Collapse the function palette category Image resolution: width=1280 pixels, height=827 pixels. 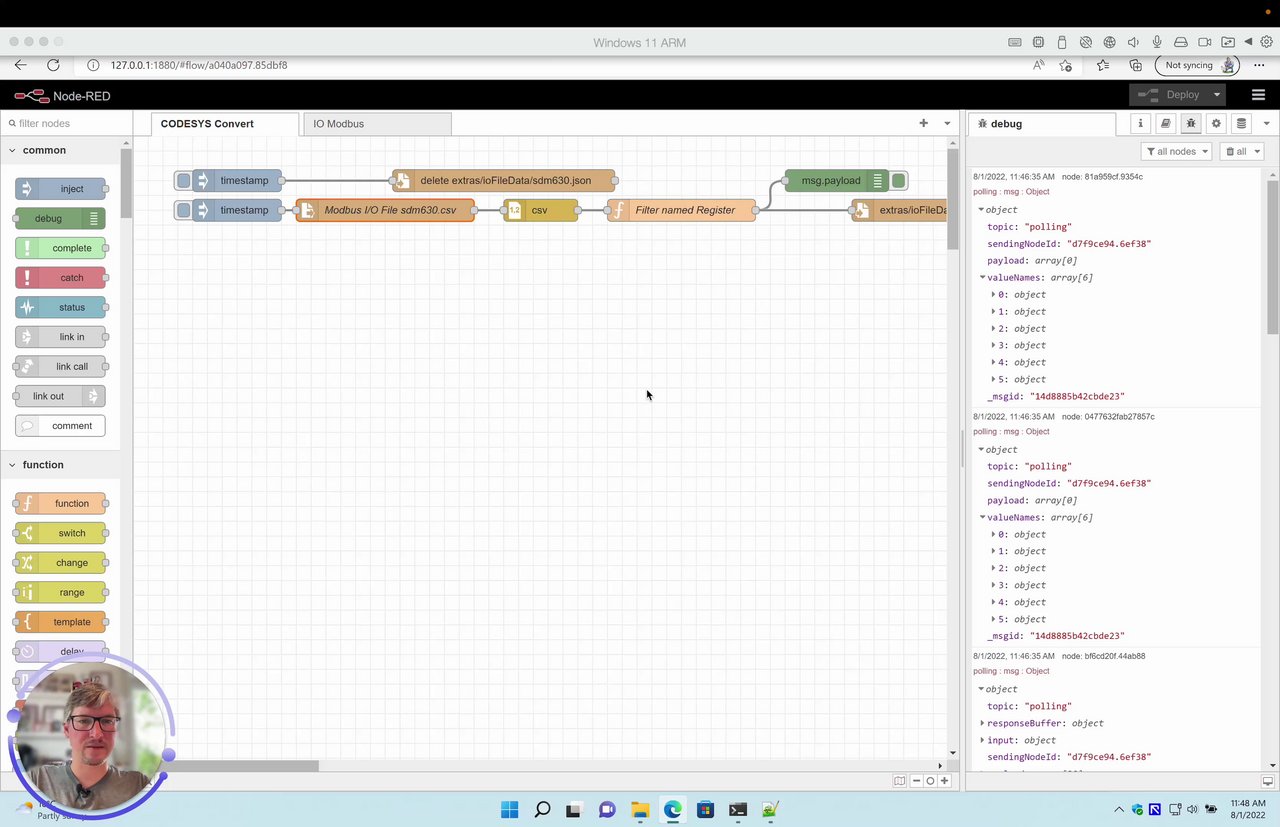coord(43,465)
